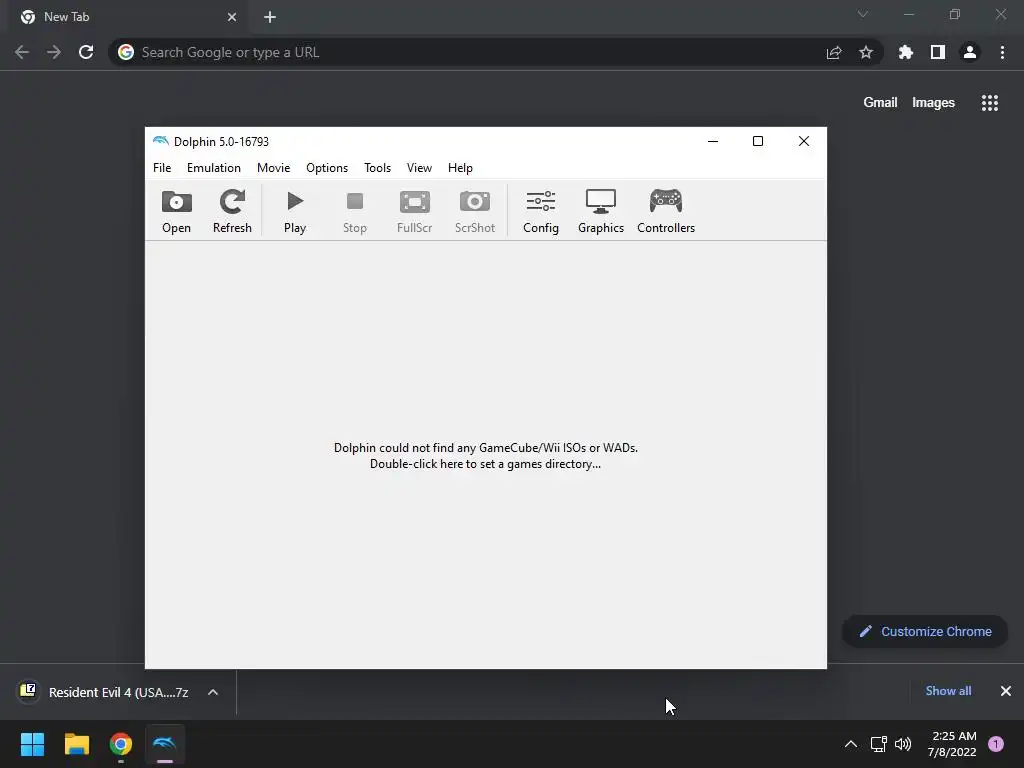This screenshot has height=768, width=1024.
Task: Refresh the Dolphin game list
Action: [x=232, y=210]
